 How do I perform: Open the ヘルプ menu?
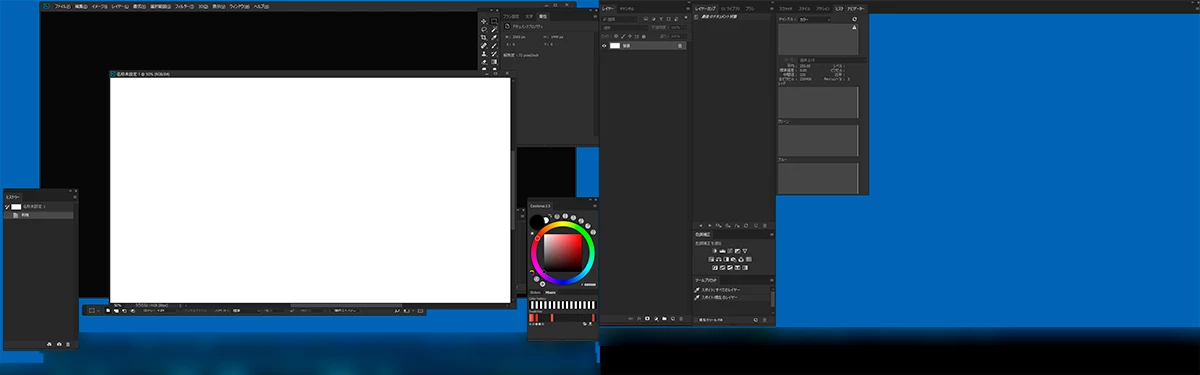coord(261,6)
